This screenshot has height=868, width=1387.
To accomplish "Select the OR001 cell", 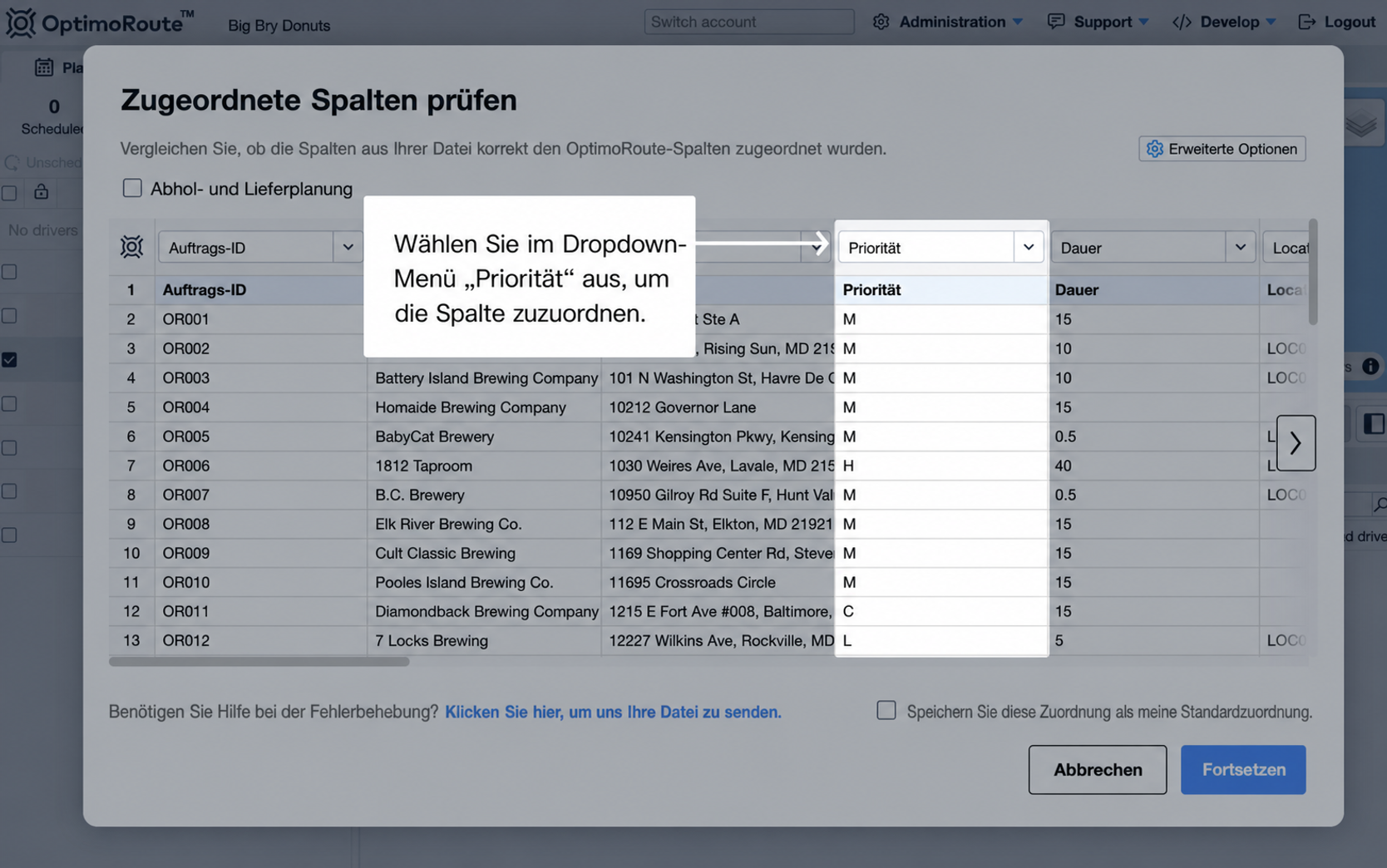I will click(x=261, y=319).
